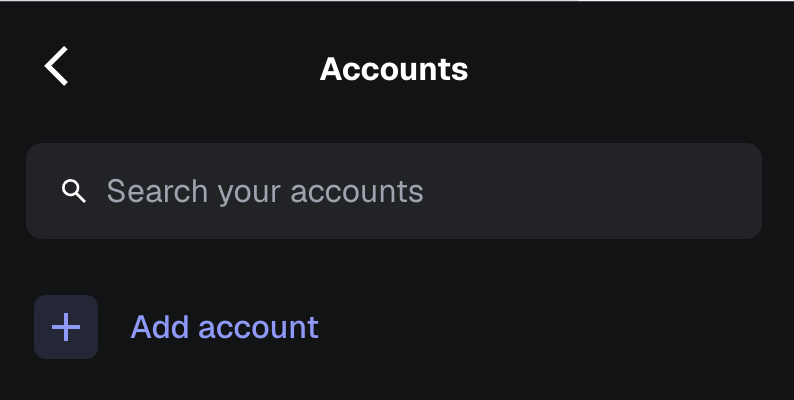
Task: Hit the left-pointing chevron near Accounts
Action: click(x=57, y=67)
